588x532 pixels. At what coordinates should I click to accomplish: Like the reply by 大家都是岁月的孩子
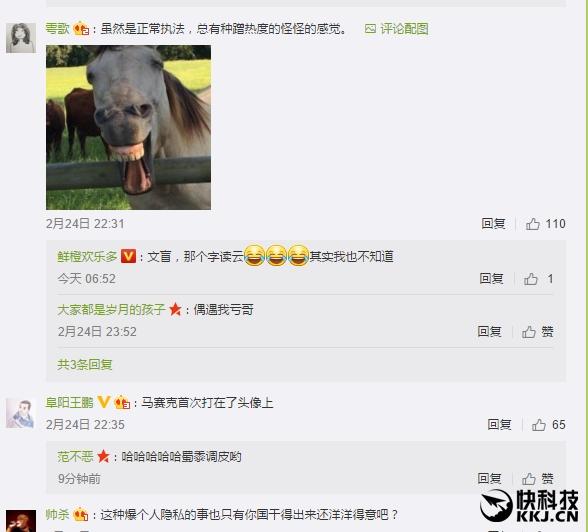pos(529,331)
